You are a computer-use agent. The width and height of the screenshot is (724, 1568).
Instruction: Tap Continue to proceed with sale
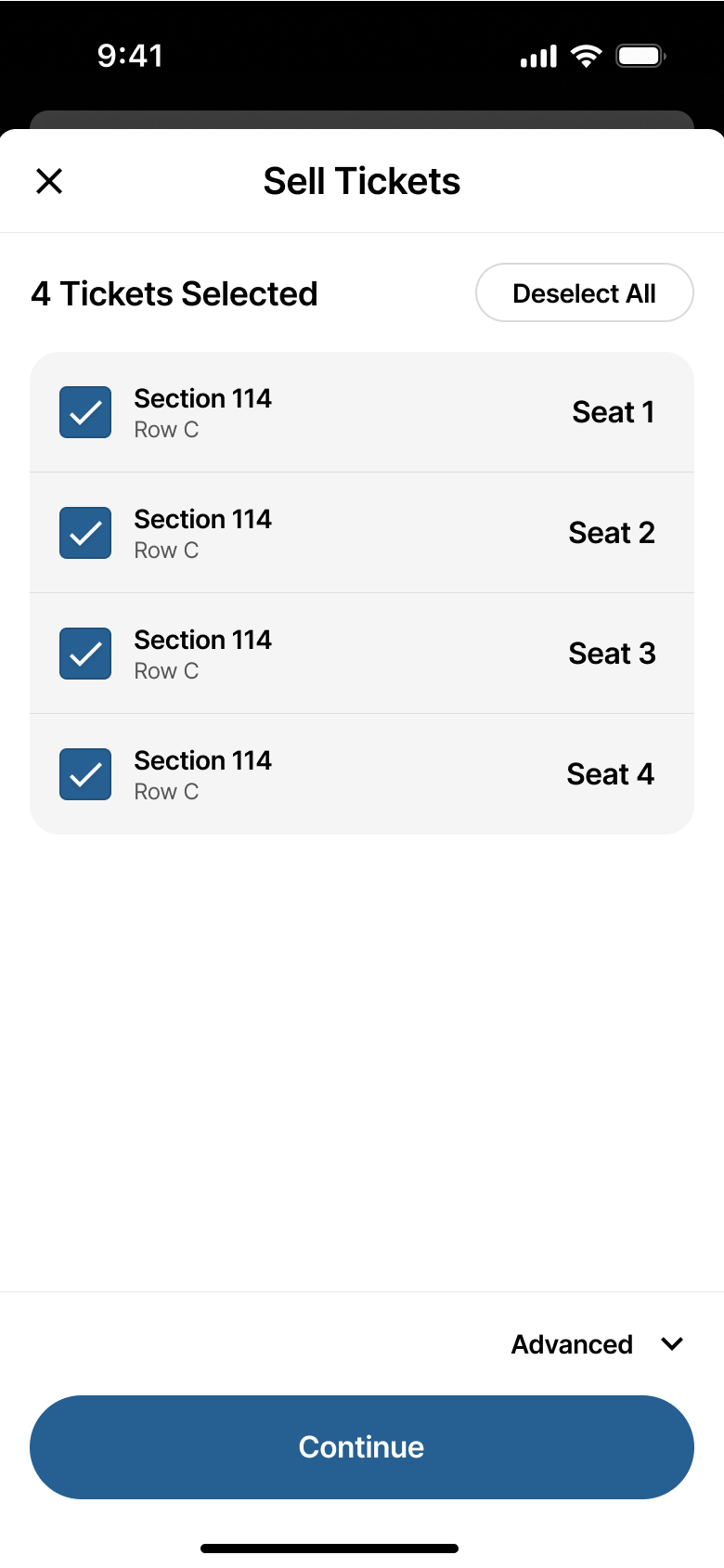362,1446
